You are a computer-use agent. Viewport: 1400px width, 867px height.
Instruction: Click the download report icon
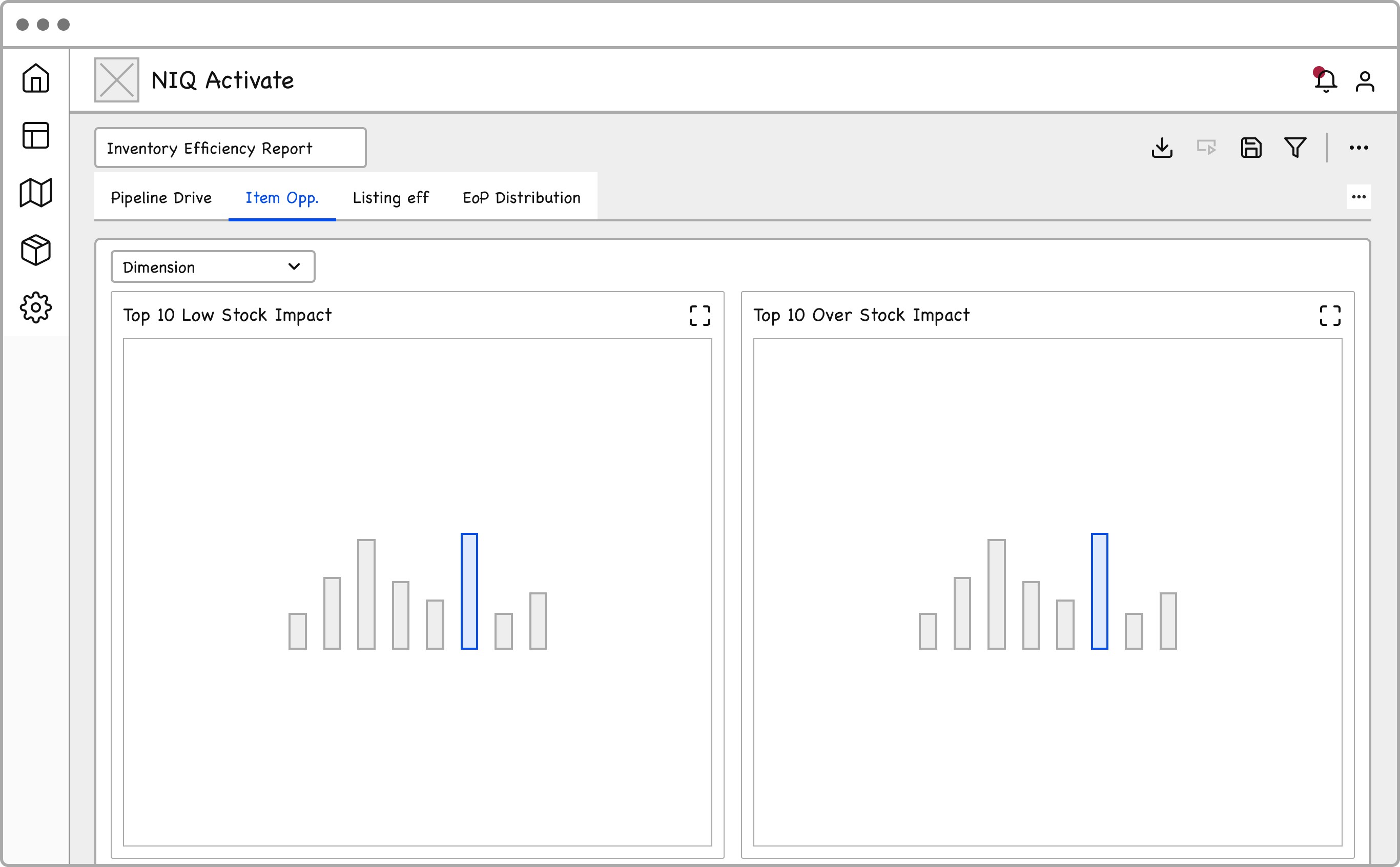click(1162, 148)
